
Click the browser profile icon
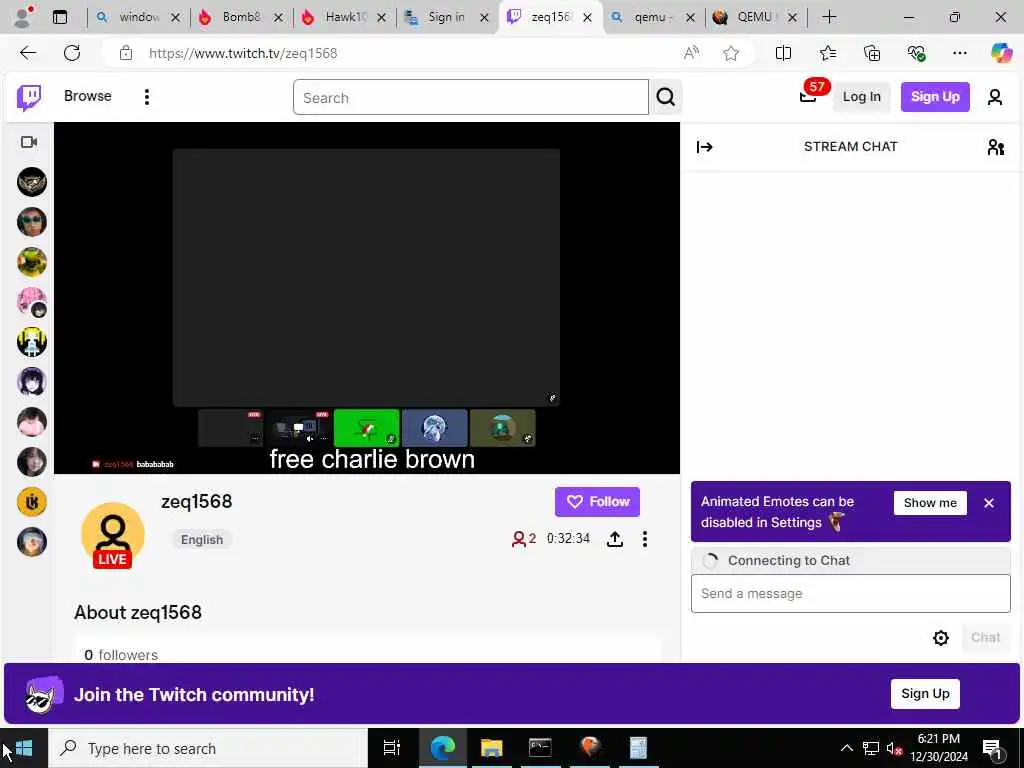[24, 17]
